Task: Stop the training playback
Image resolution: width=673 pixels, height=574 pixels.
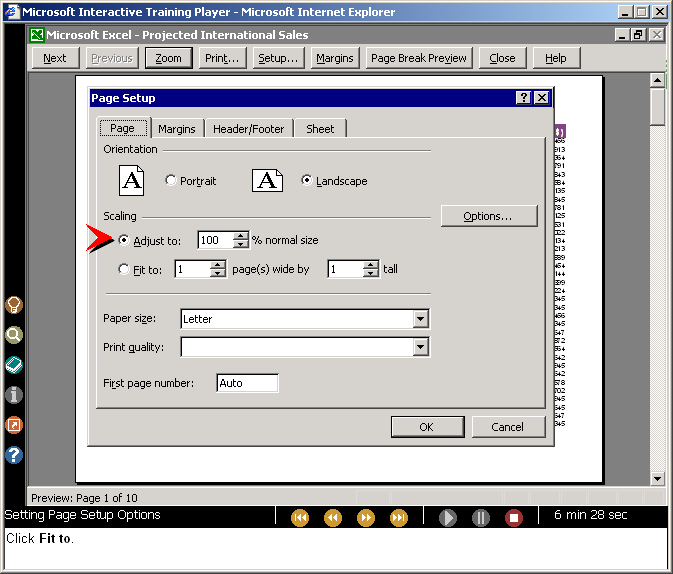Action: (514, 517)
